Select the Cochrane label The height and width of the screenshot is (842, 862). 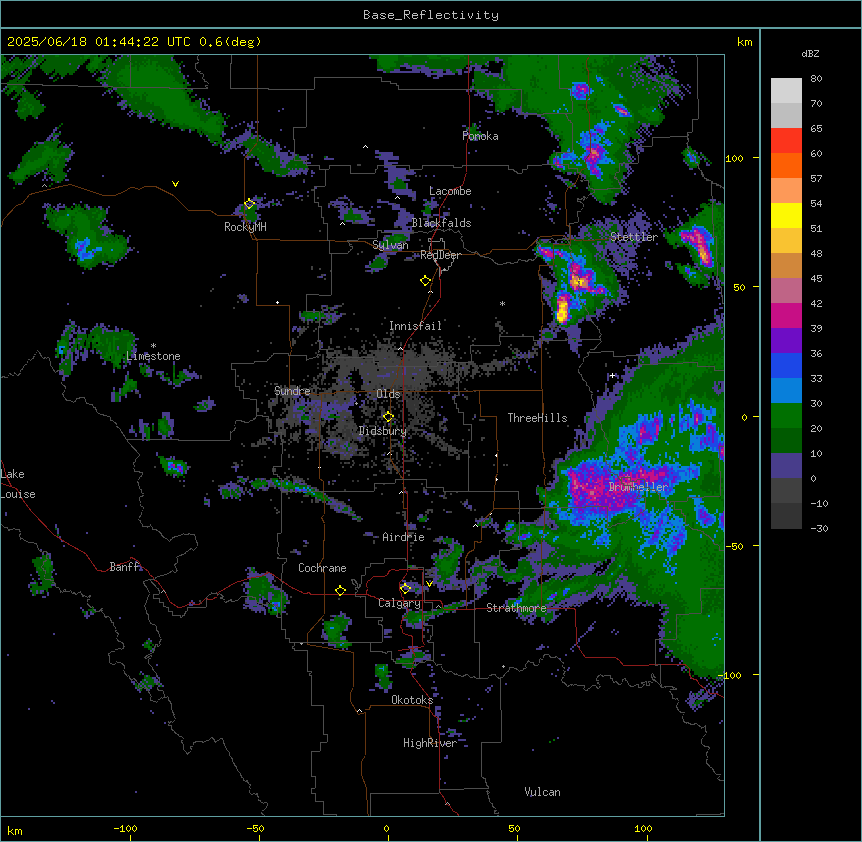tap(322, 568)
